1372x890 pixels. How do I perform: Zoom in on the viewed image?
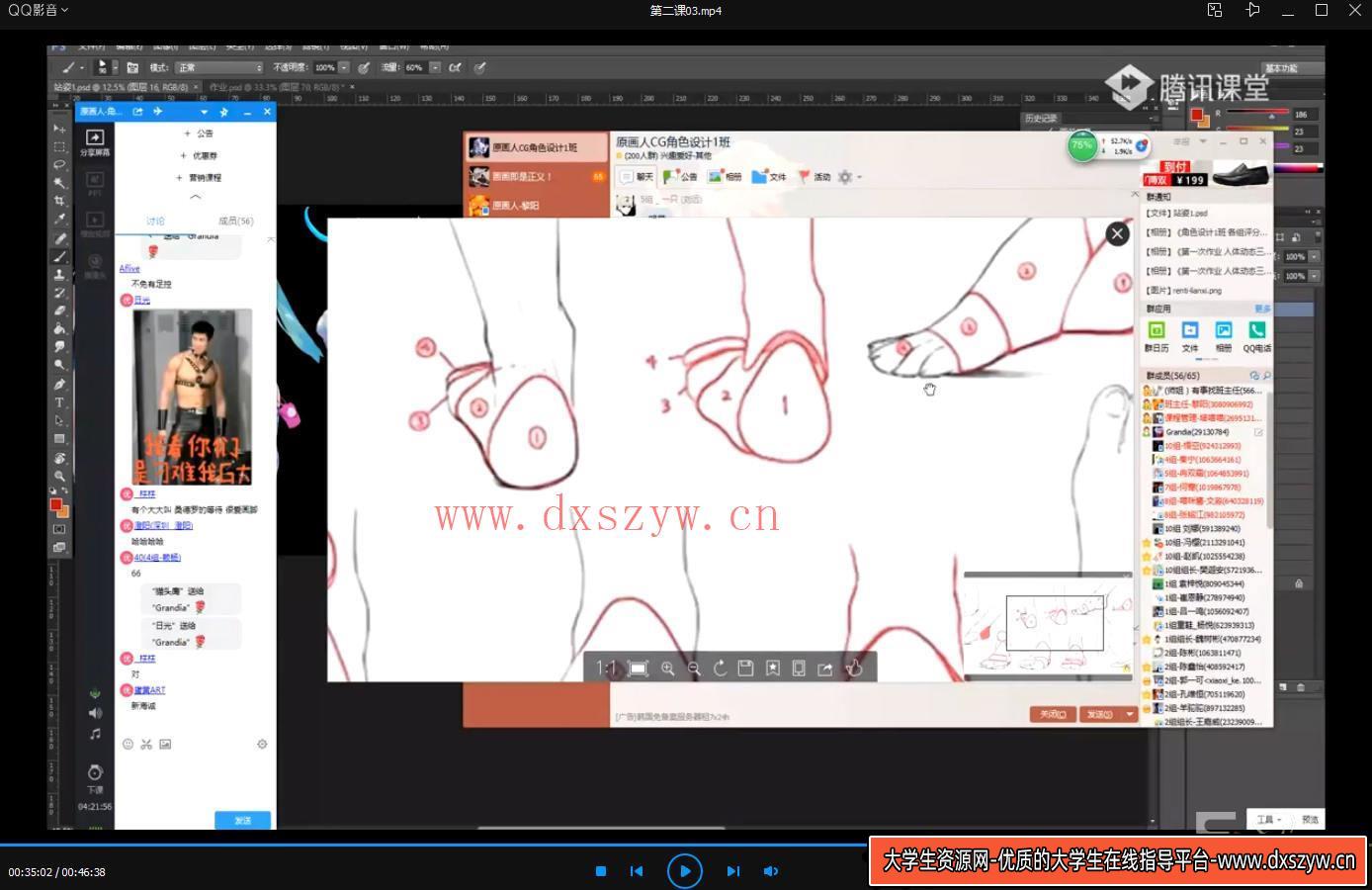tap(667, 668)
